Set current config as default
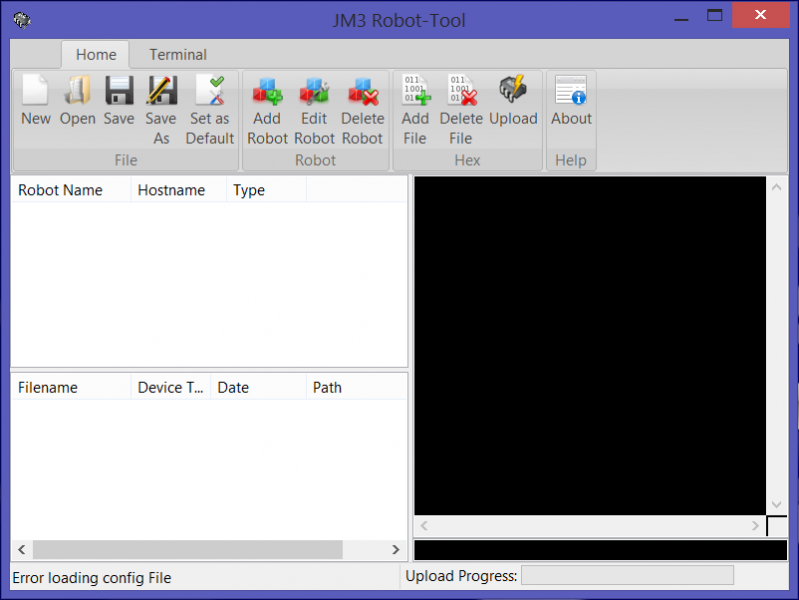This screenshot has width=799, height=600. point(209,92)
